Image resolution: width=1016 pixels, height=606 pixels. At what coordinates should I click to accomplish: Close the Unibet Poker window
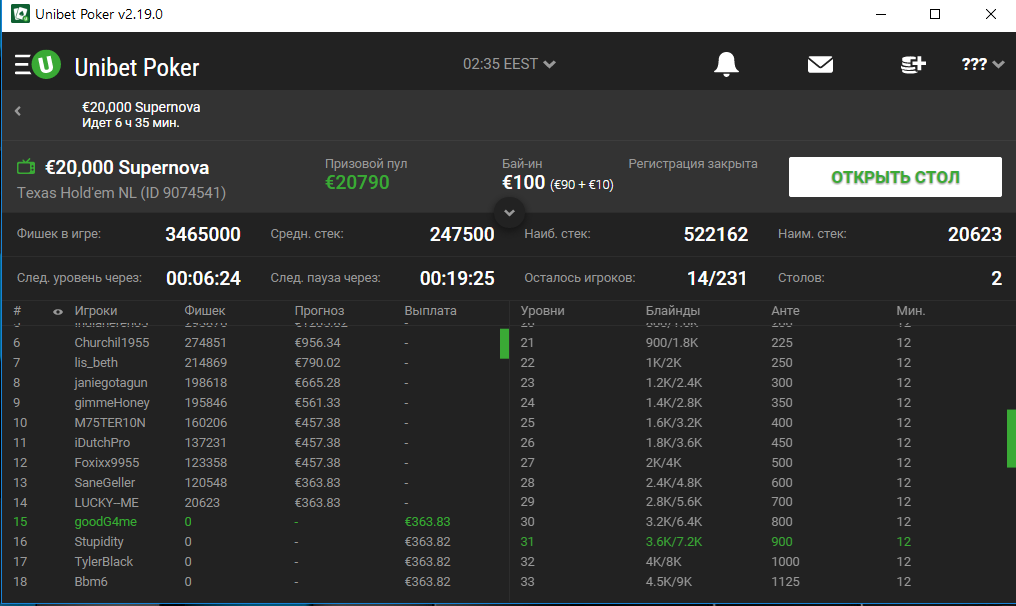991,14
